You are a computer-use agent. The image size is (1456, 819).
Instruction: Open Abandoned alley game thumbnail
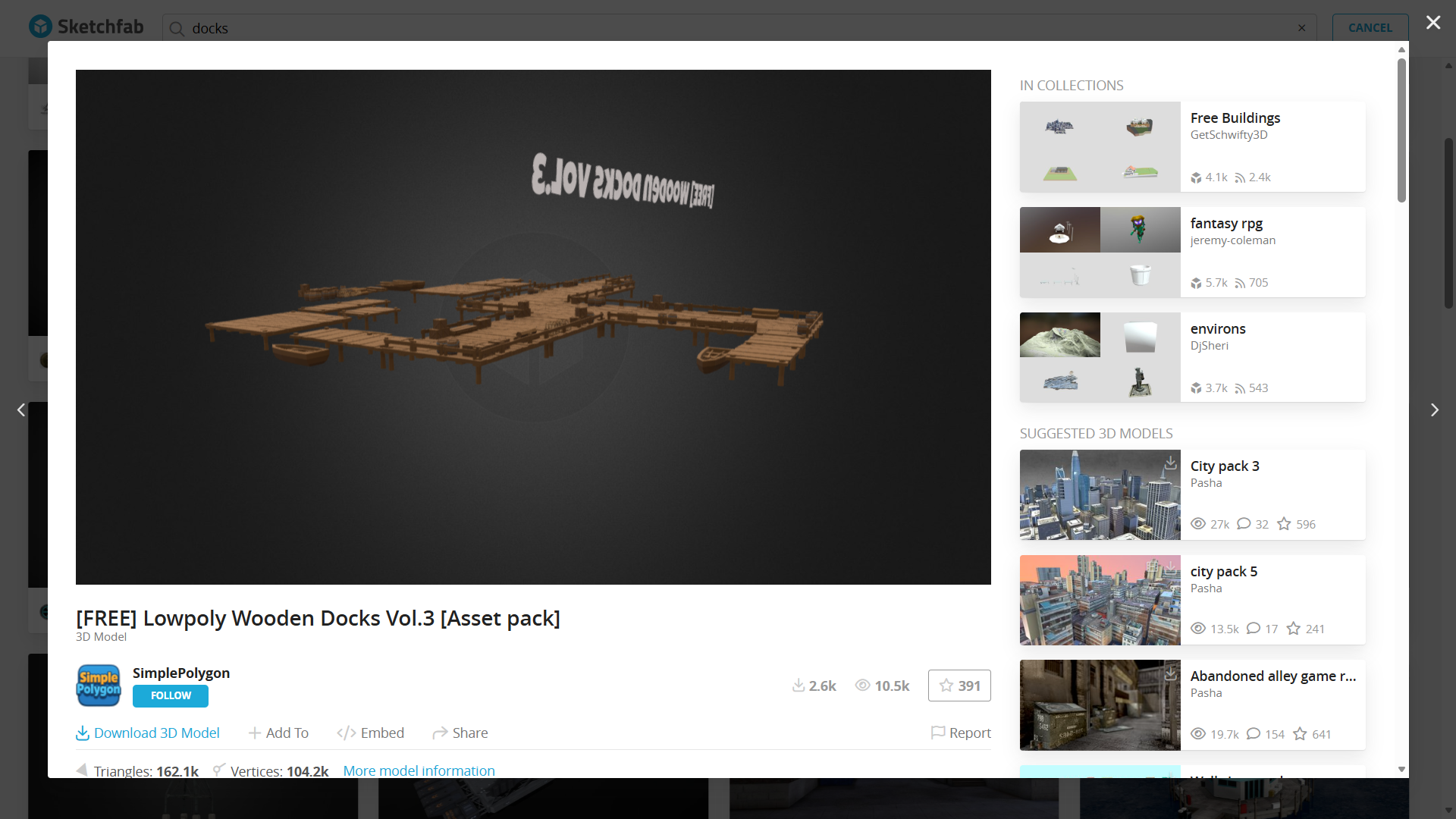pos(1100,704)
